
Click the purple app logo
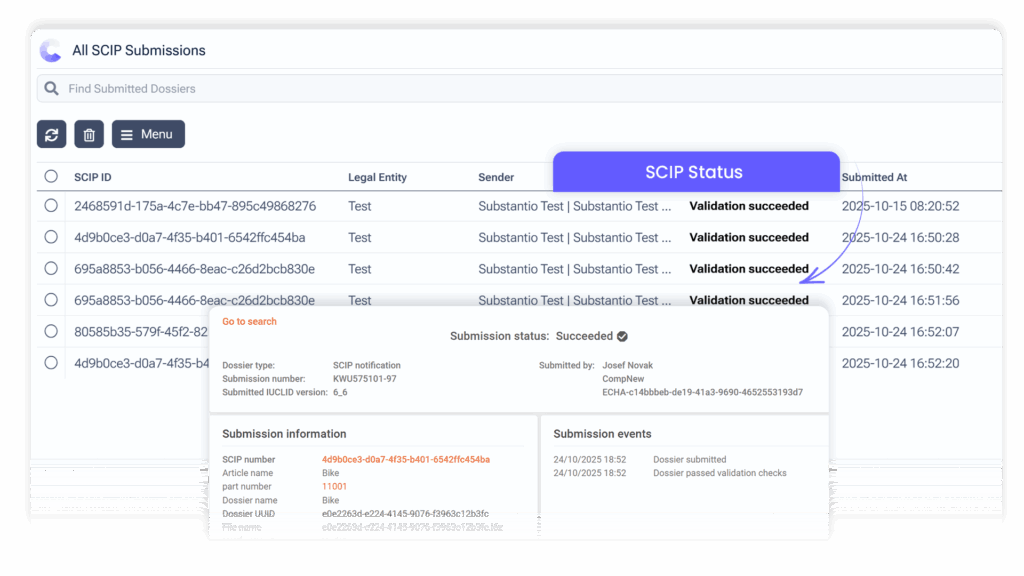(50, 50)
